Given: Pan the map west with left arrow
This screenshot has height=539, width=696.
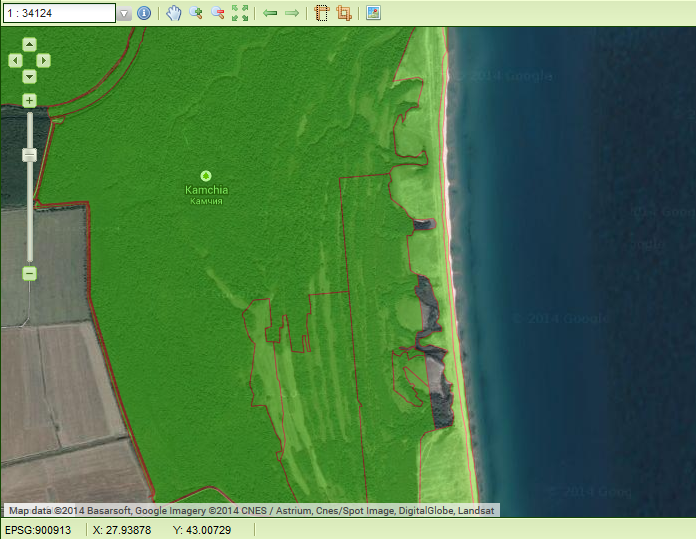Looking at the screenshot, I should (x=15, y=61).
